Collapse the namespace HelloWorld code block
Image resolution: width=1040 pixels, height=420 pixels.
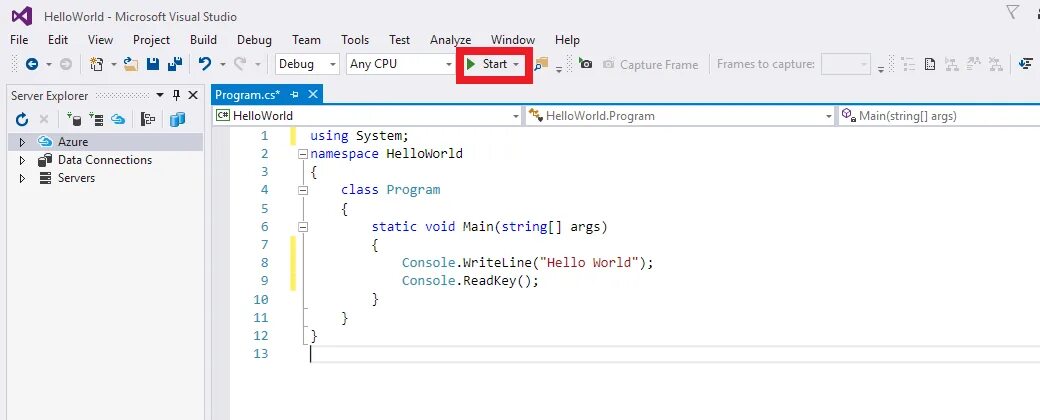(x=303, y=154)
